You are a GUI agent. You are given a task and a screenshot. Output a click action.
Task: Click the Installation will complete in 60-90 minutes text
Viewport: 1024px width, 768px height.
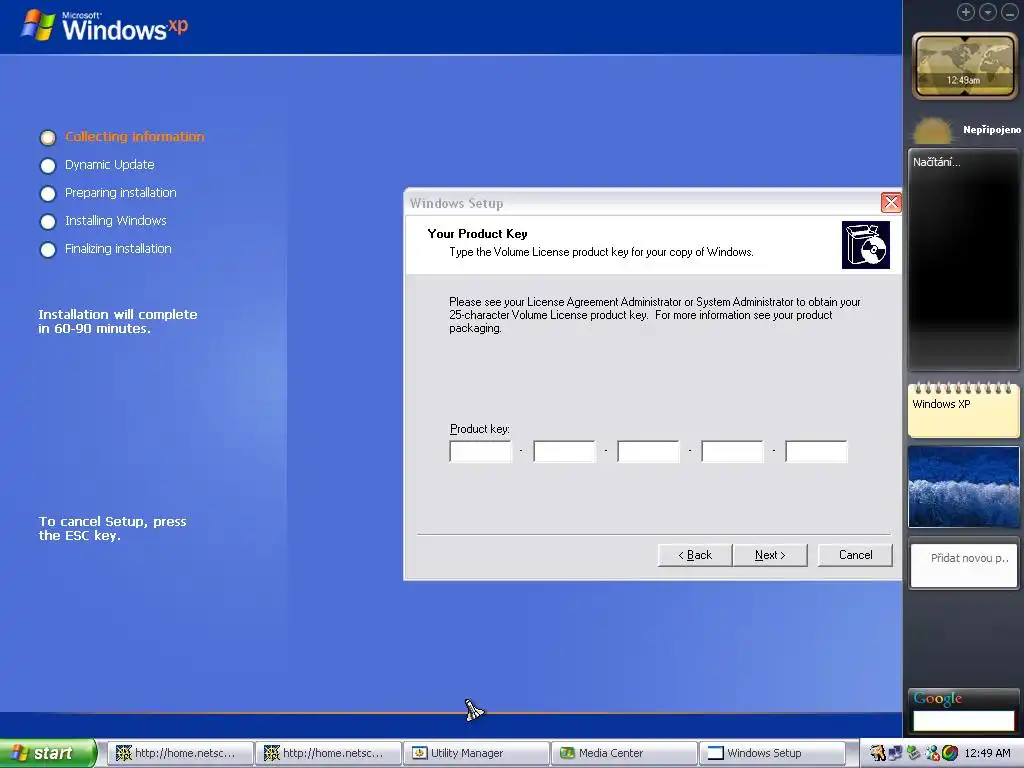pyautogui.click(x=118, y=321)
